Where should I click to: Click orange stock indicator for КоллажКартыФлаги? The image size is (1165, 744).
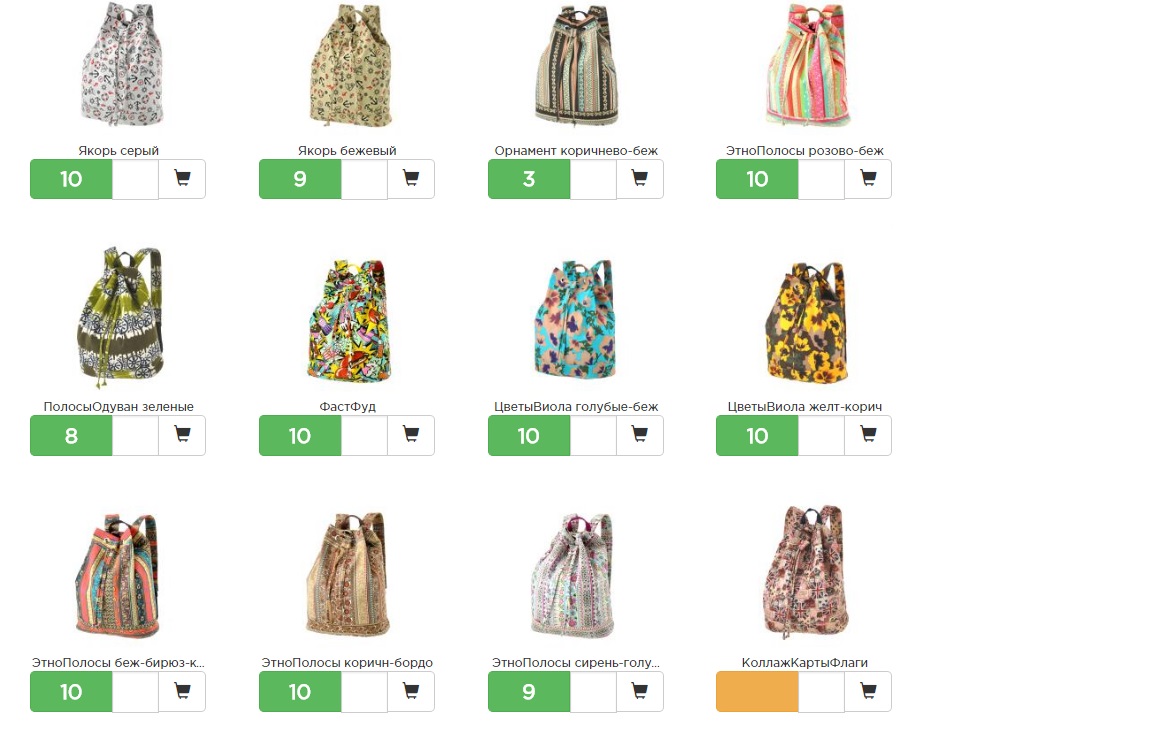(757, 692)
